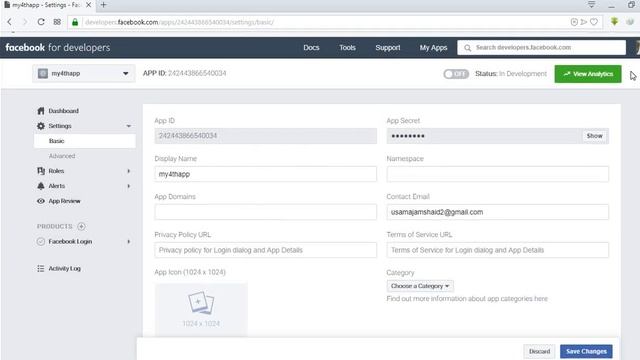640x360 pixels.
Task: Open the my4thapp app selector dropdown
Action: (x=84, y=73)
